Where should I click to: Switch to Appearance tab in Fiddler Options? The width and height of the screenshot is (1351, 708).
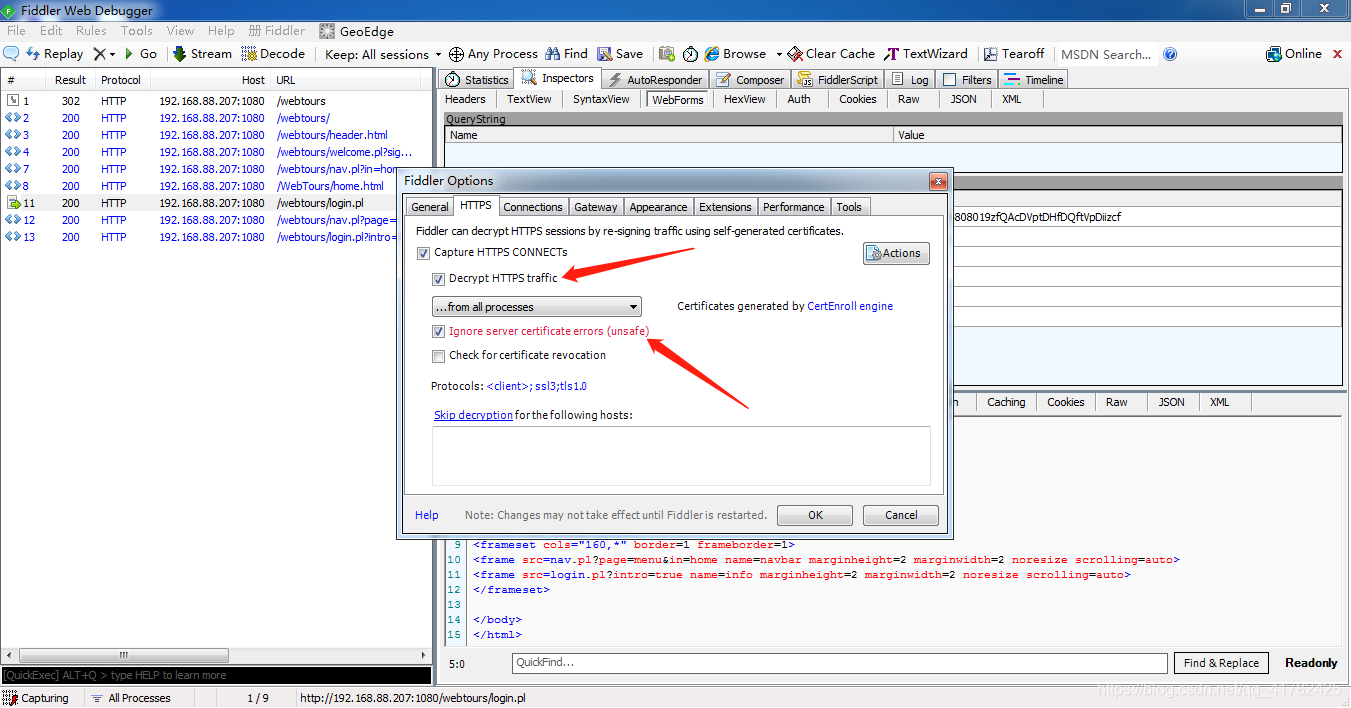pyautogui.click(x=658, y=207)
